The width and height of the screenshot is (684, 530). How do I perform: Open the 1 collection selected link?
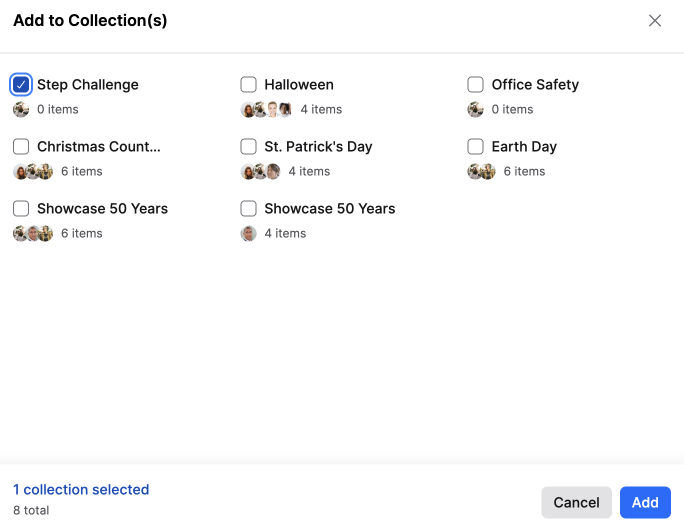click(81, 489)
